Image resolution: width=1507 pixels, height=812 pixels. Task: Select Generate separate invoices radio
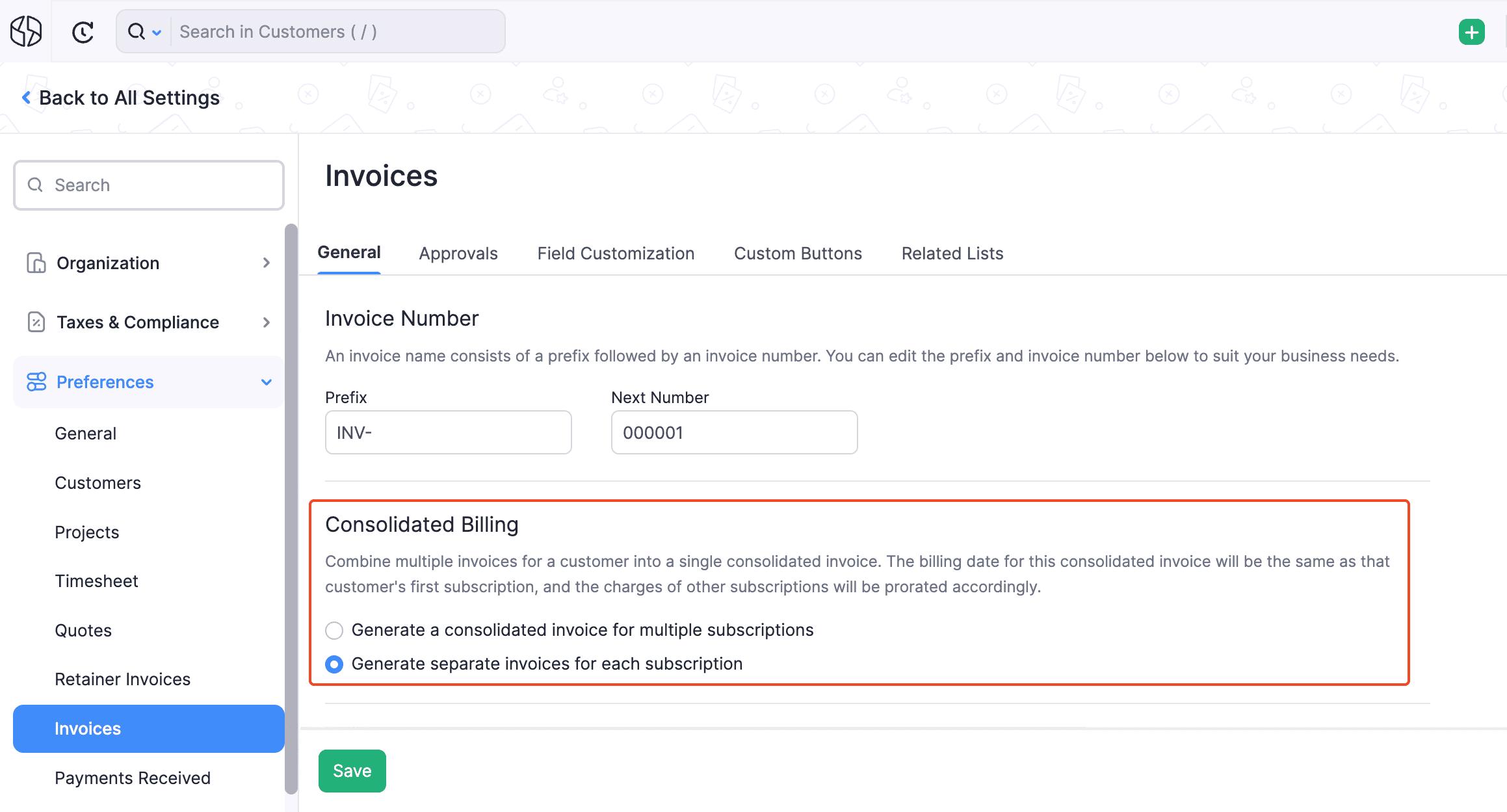coord(334,664)
